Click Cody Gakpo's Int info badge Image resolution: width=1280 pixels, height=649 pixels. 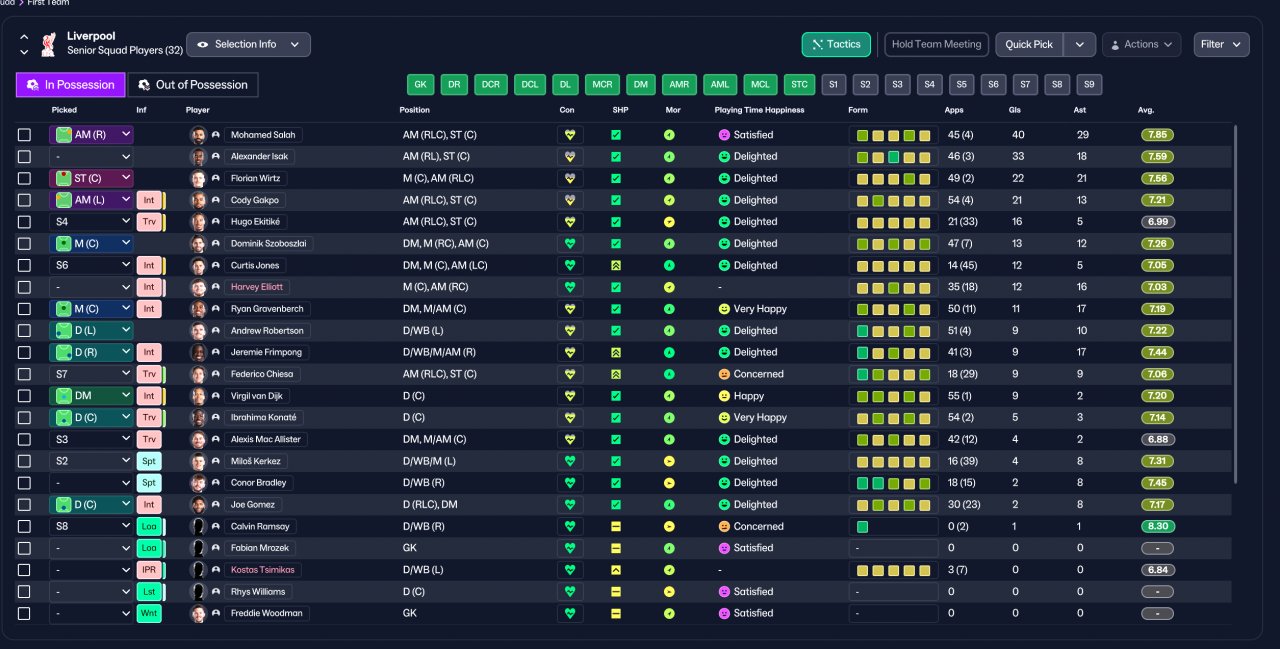point(149,200)
